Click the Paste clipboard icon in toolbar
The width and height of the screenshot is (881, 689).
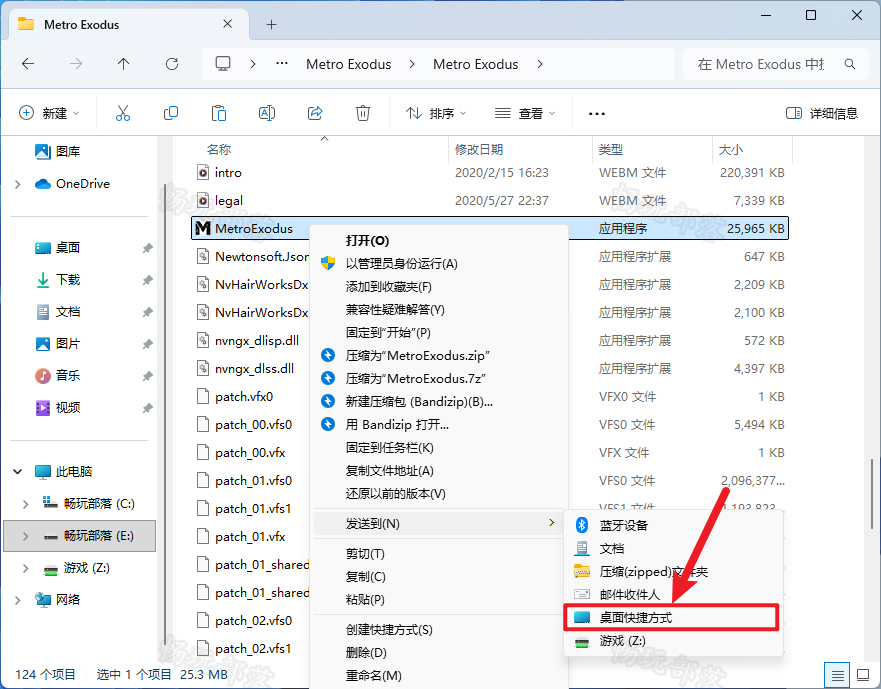(219, 113)
